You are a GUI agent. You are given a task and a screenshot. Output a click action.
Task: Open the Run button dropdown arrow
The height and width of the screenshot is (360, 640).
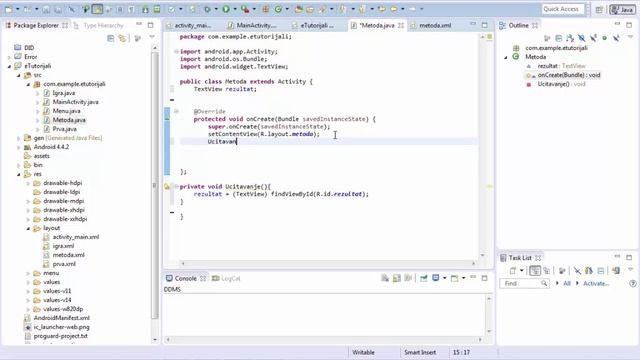click(235, 9)
